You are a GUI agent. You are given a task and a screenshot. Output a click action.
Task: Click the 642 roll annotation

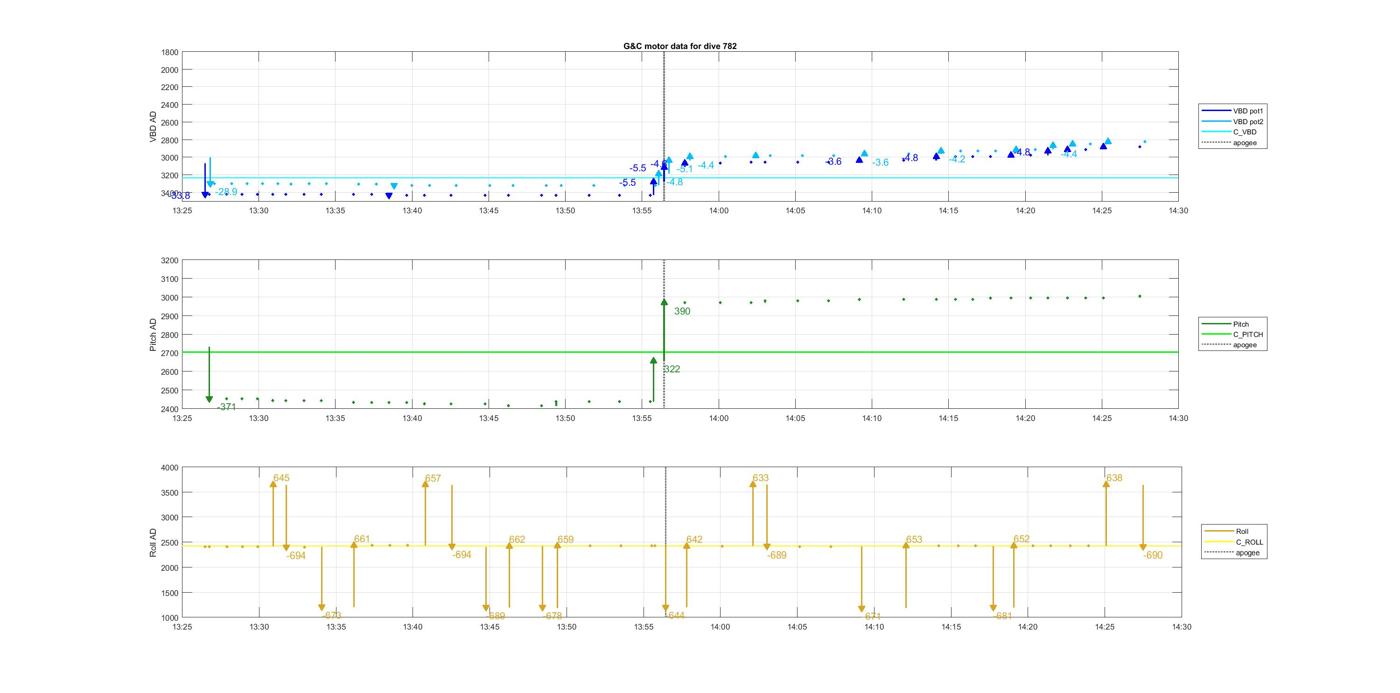695,539
